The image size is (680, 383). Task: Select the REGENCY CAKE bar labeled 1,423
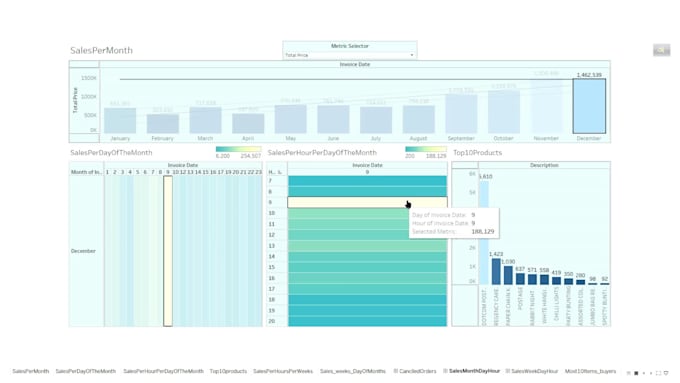coord(496,272)
